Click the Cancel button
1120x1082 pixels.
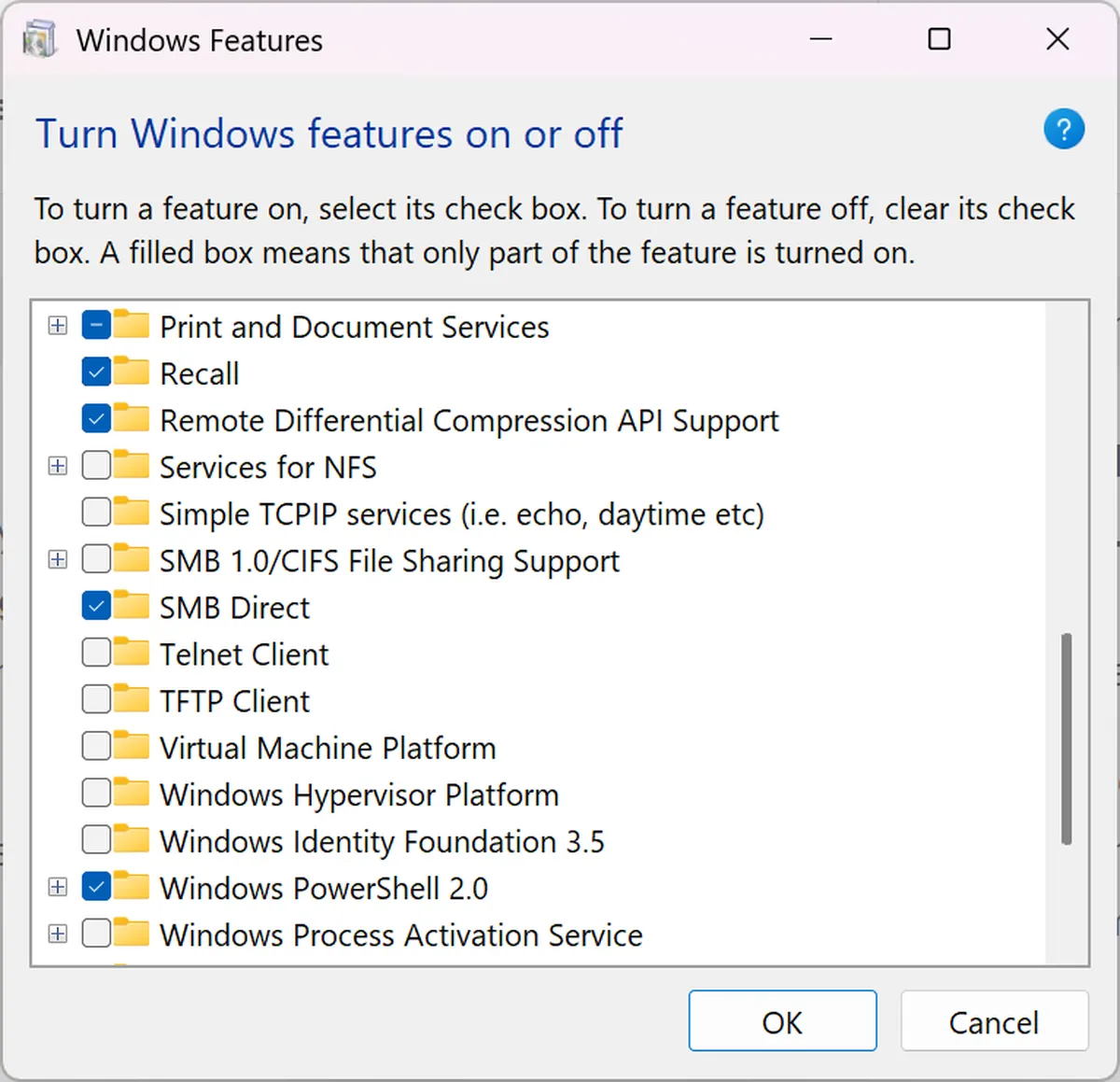pyautogui.click(x=994, y=1021)
